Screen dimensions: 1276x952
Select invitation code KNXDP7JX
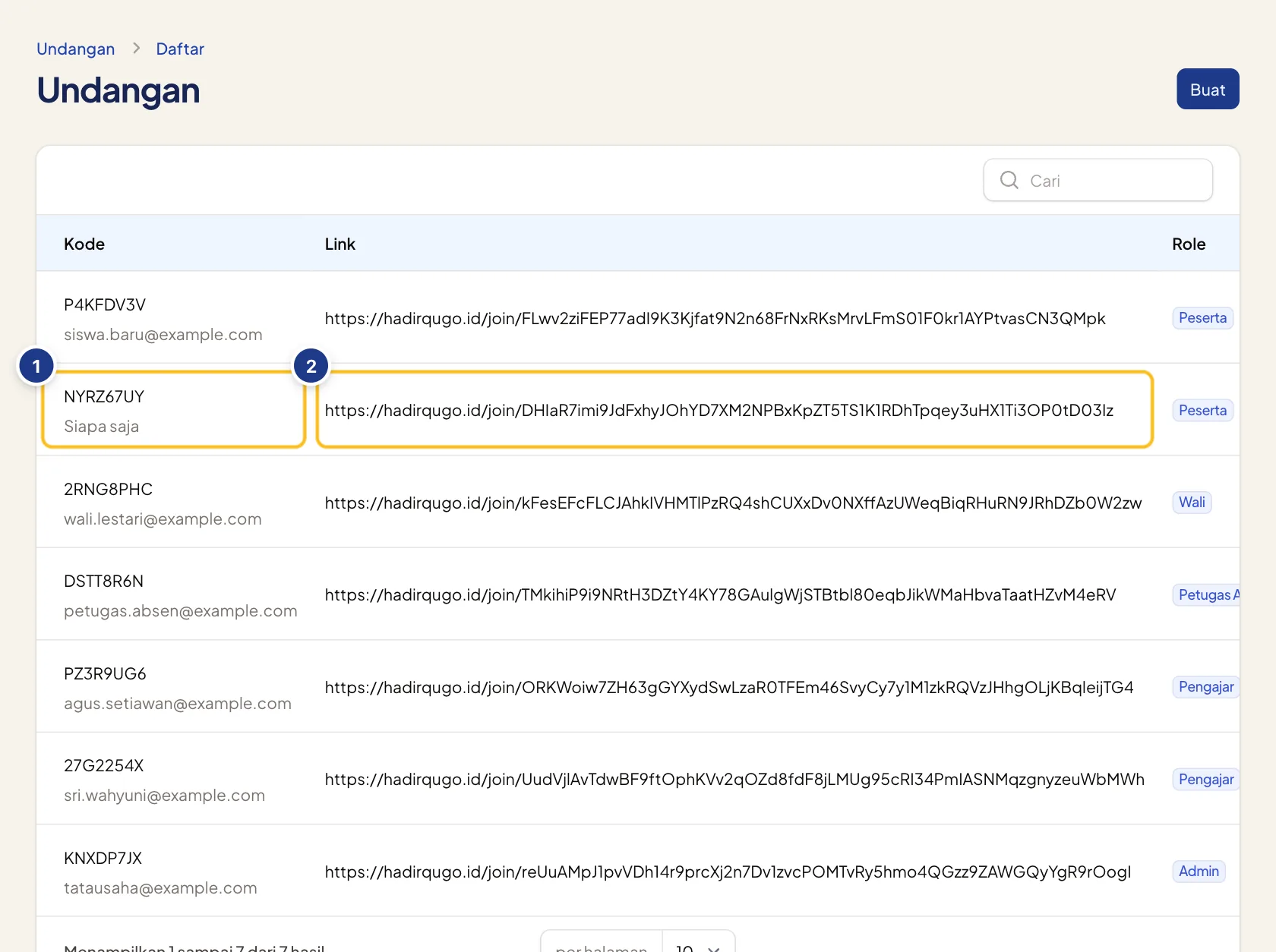[103, 859]
